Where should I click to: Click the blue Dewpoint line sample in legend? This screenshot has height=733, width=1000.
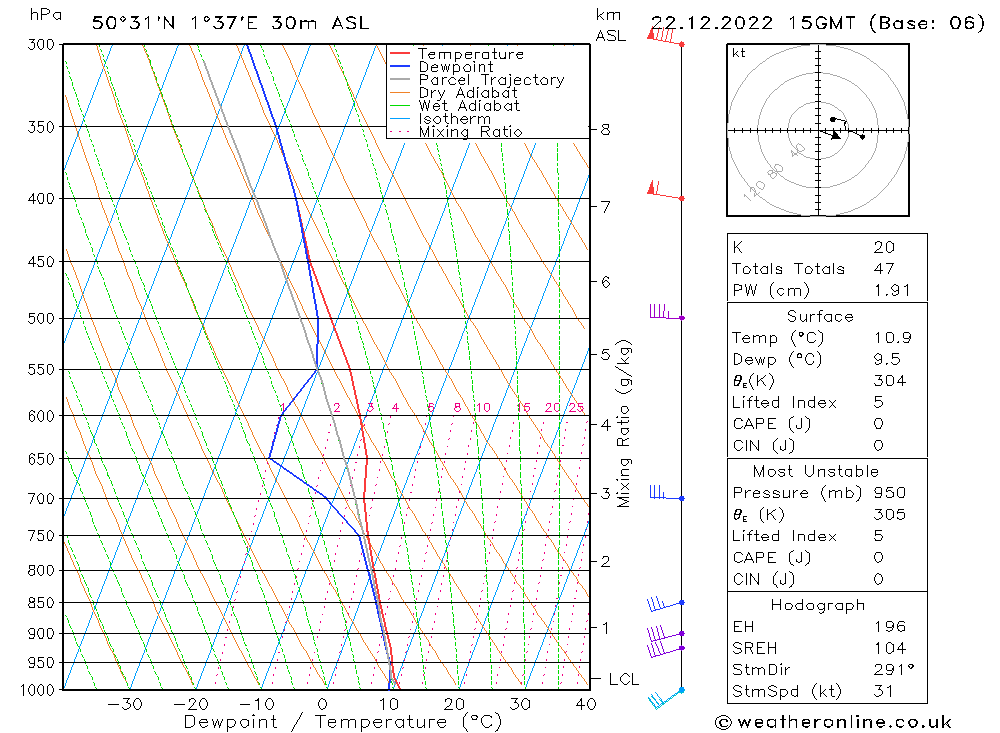pos(399,66)
